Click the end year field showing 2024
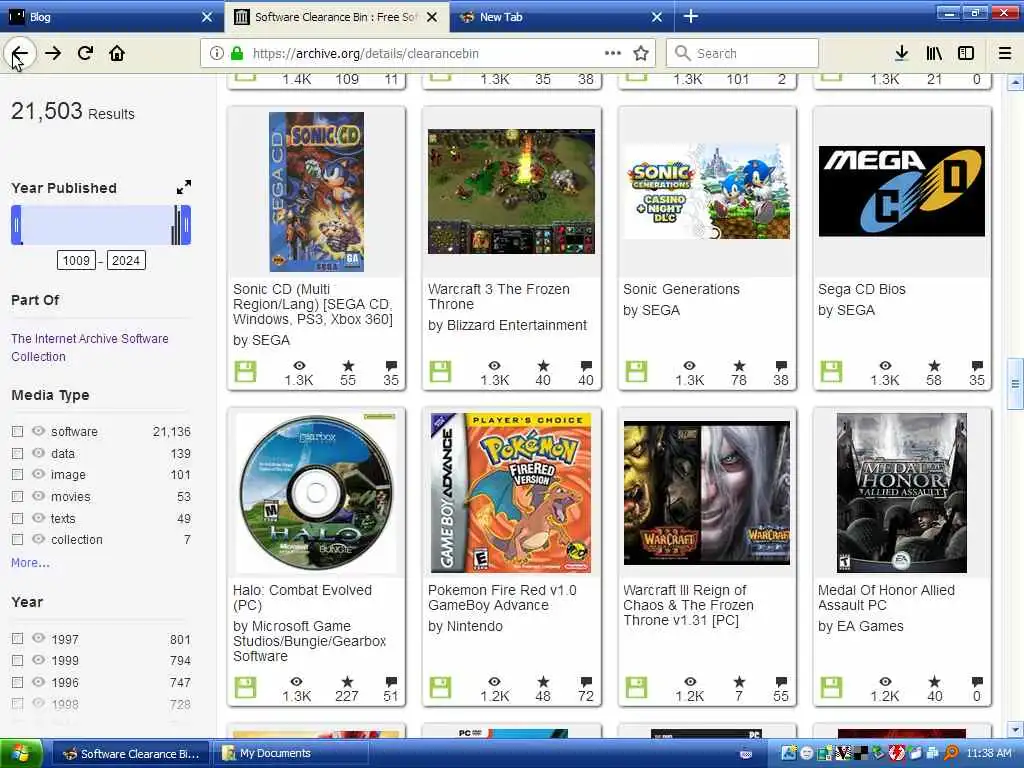The height and width of the screenshot is (768, 1024). 126,261
